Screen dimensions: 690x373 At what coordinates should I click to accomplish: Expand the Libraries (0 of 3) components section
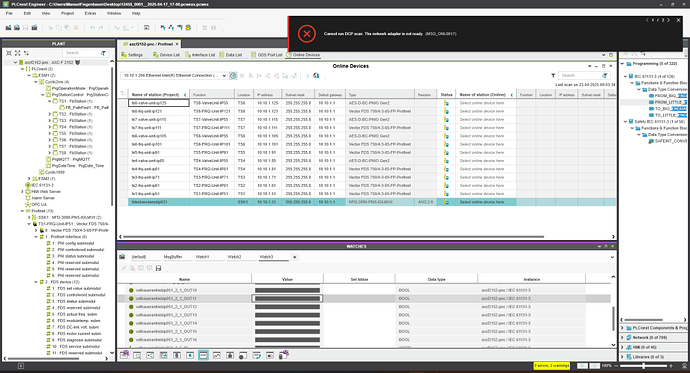tap(623, 357)
